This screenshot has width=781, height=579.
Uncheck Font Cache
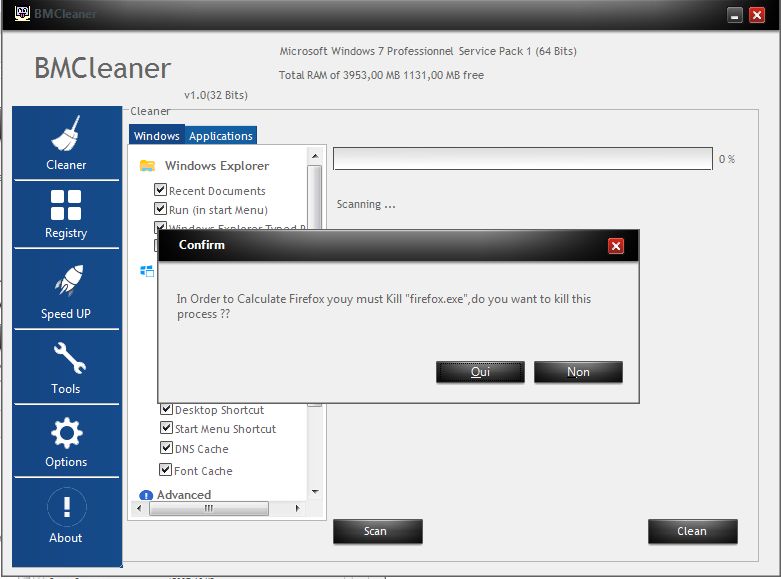point(165,469)
